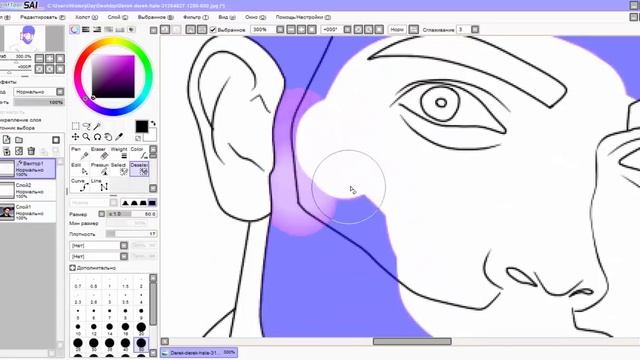
Task: Click the layer opacity 100% bar
Action: coord(39,102)
